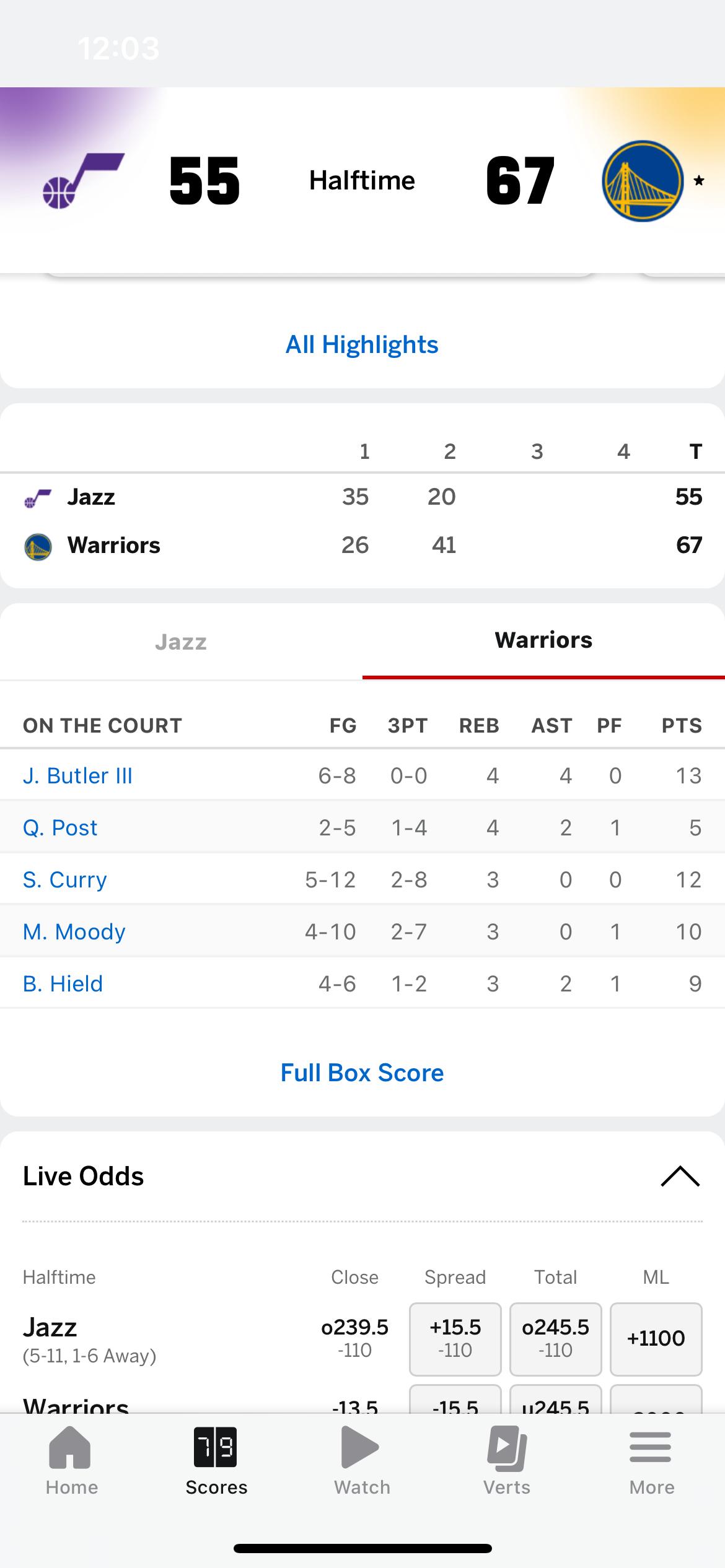Open the Watch play icon
This screenshot has height=1568, width=725.
[361, 1448]
